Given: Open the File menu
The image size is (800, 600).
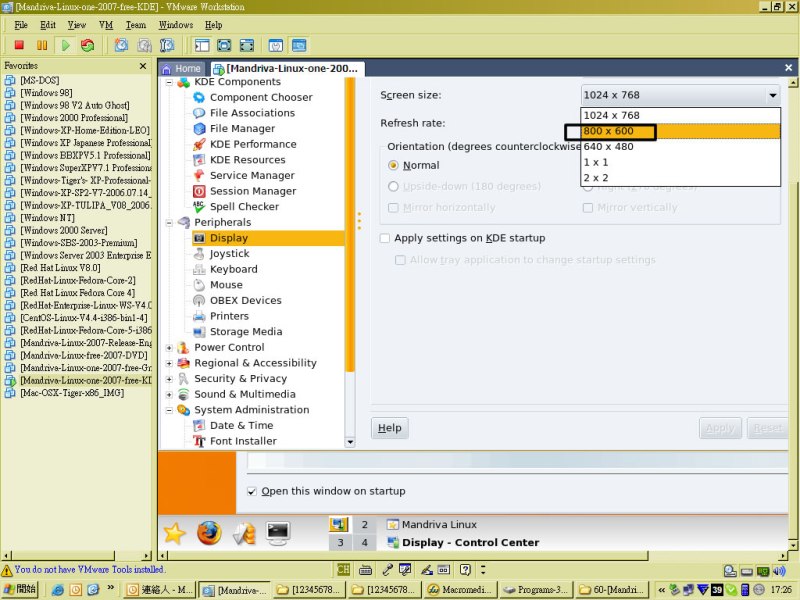Looking at the screenshot, I should coord(21,25).
